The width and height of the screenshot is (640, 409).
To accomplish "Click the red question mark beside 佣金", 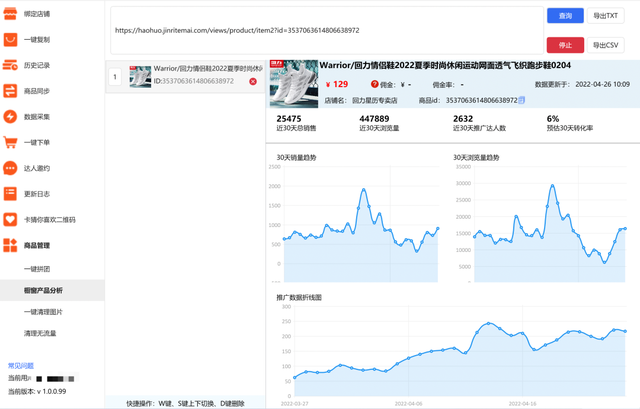I will (374, 84).
